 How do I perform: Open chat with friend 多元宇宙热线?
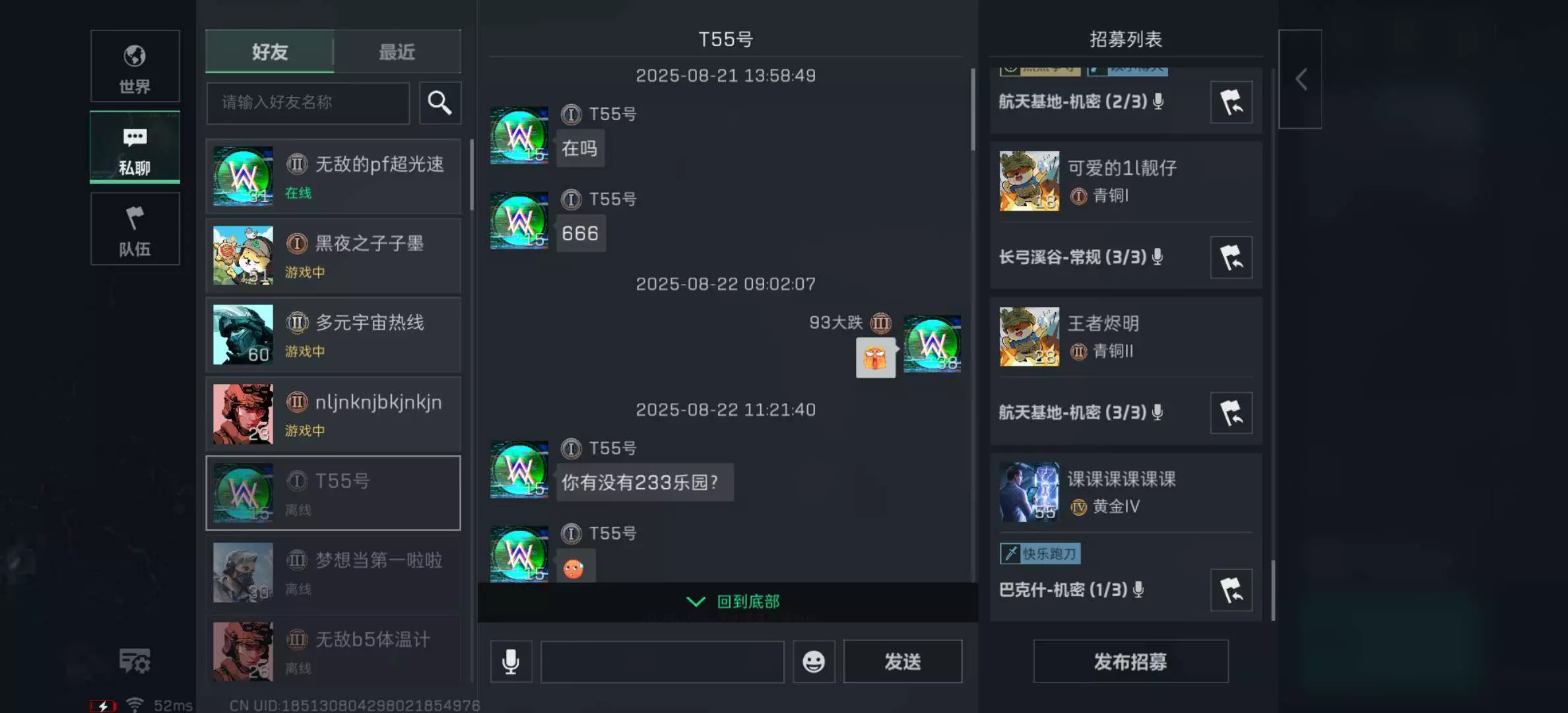[333, 335]
